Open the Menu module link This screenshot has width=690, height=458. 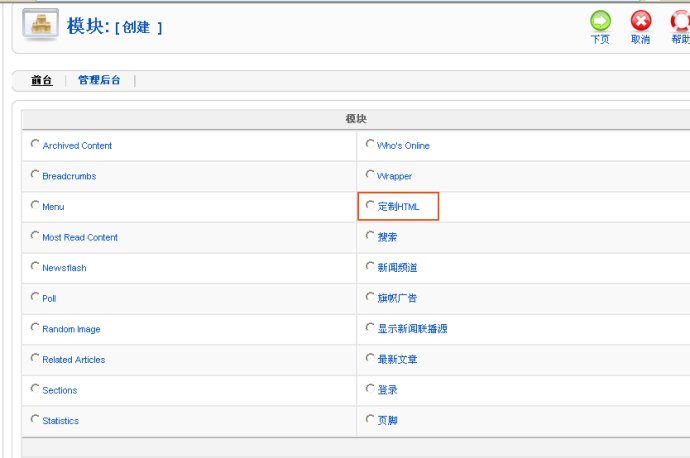click(x=53, y=207)
